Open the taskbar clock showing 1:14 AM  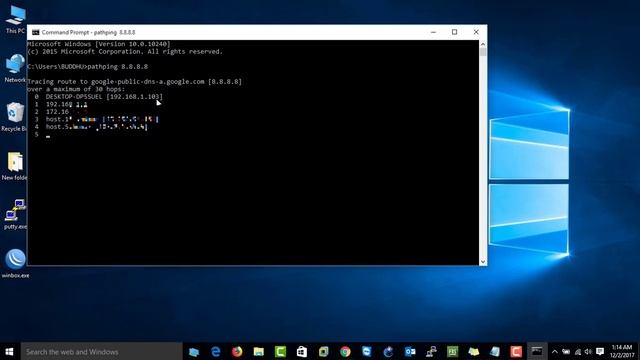[622, 351]
